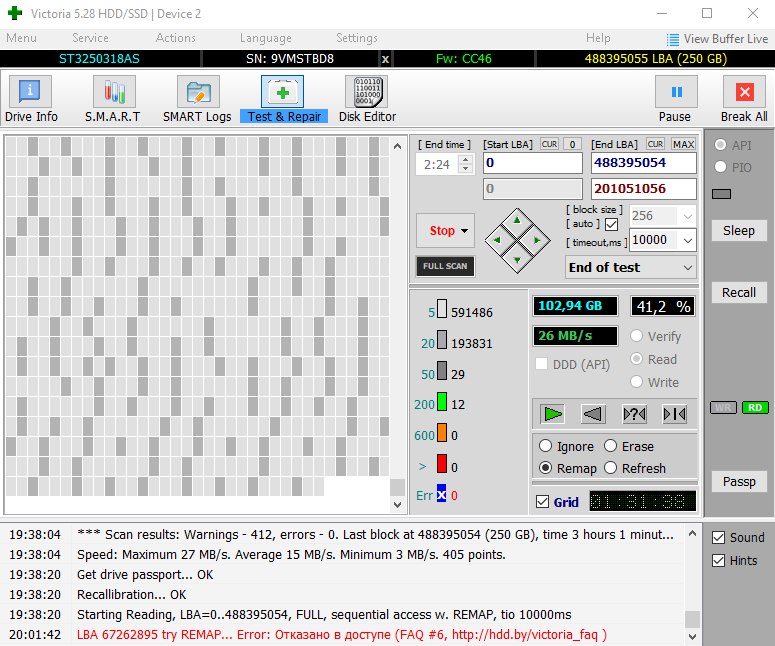
Task: Toggle the Grid checkbox
Action: point(542,502)
